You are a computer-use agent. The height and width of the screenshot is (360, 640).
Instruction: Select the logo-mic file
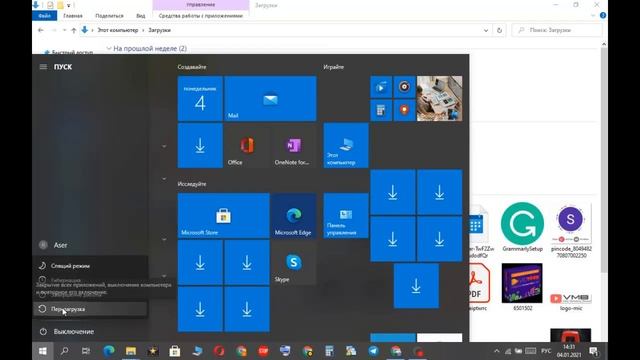pos(571,301)
